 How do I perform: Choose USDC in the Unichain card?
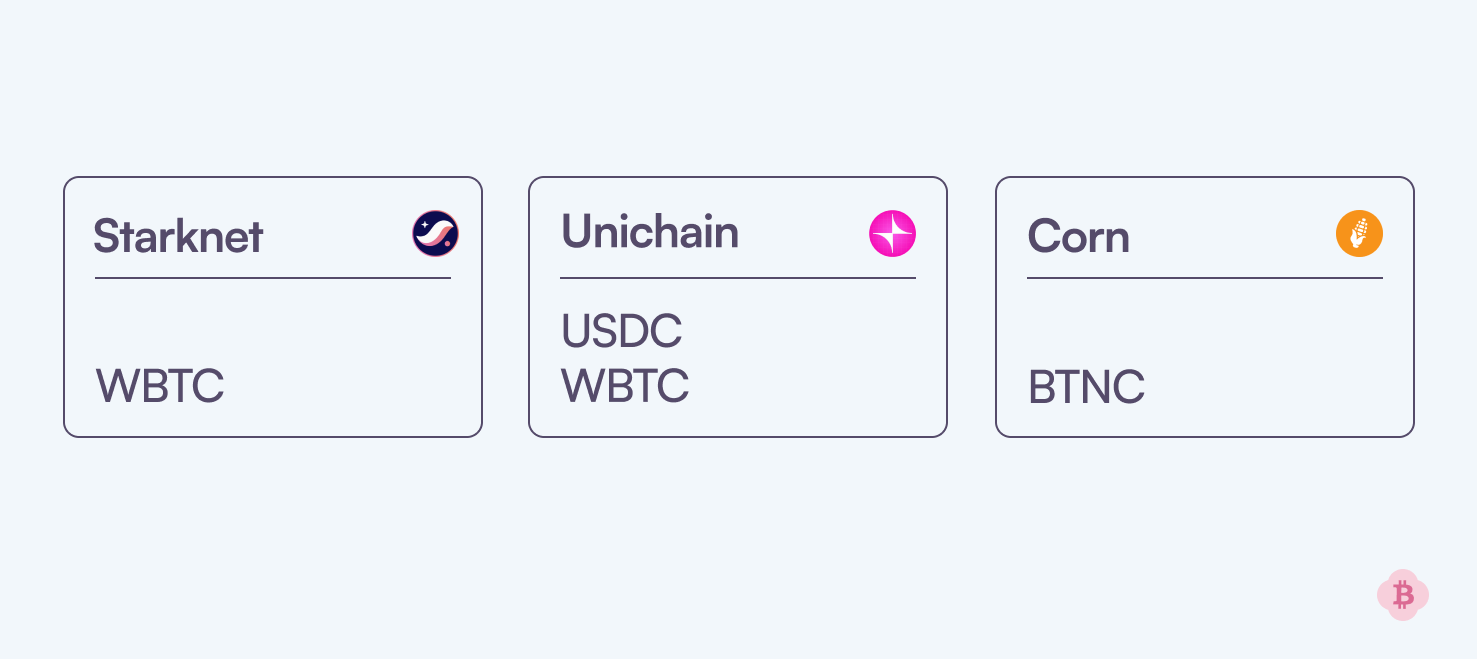pos(621,331)
